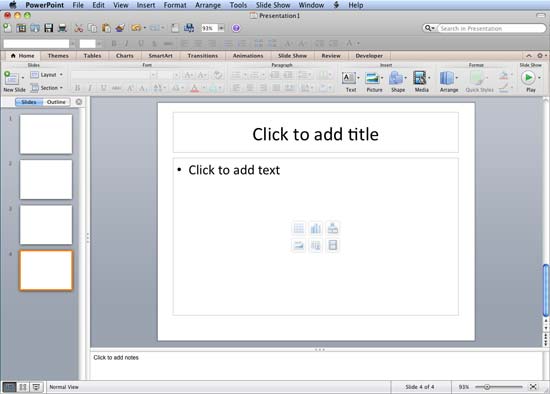Click the 'Click to add title' placeholder
This screenshot has width=550, height=394.
(315, 133)
